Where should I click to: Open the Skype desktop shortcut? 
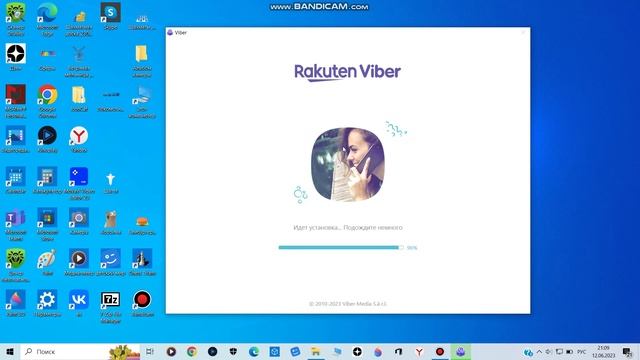pyautogui.click(x=110, y=13)
